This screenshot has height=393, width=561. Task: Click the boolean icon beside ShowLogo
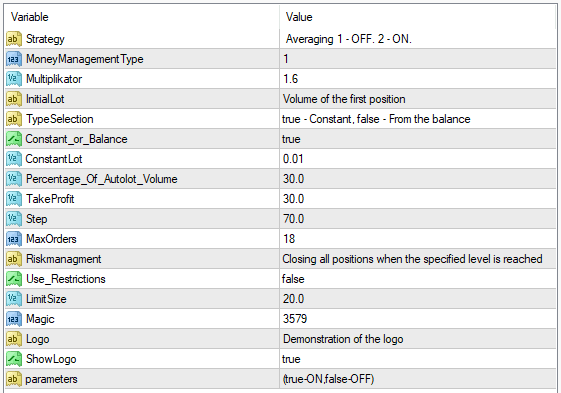click(x=14, y=359)
